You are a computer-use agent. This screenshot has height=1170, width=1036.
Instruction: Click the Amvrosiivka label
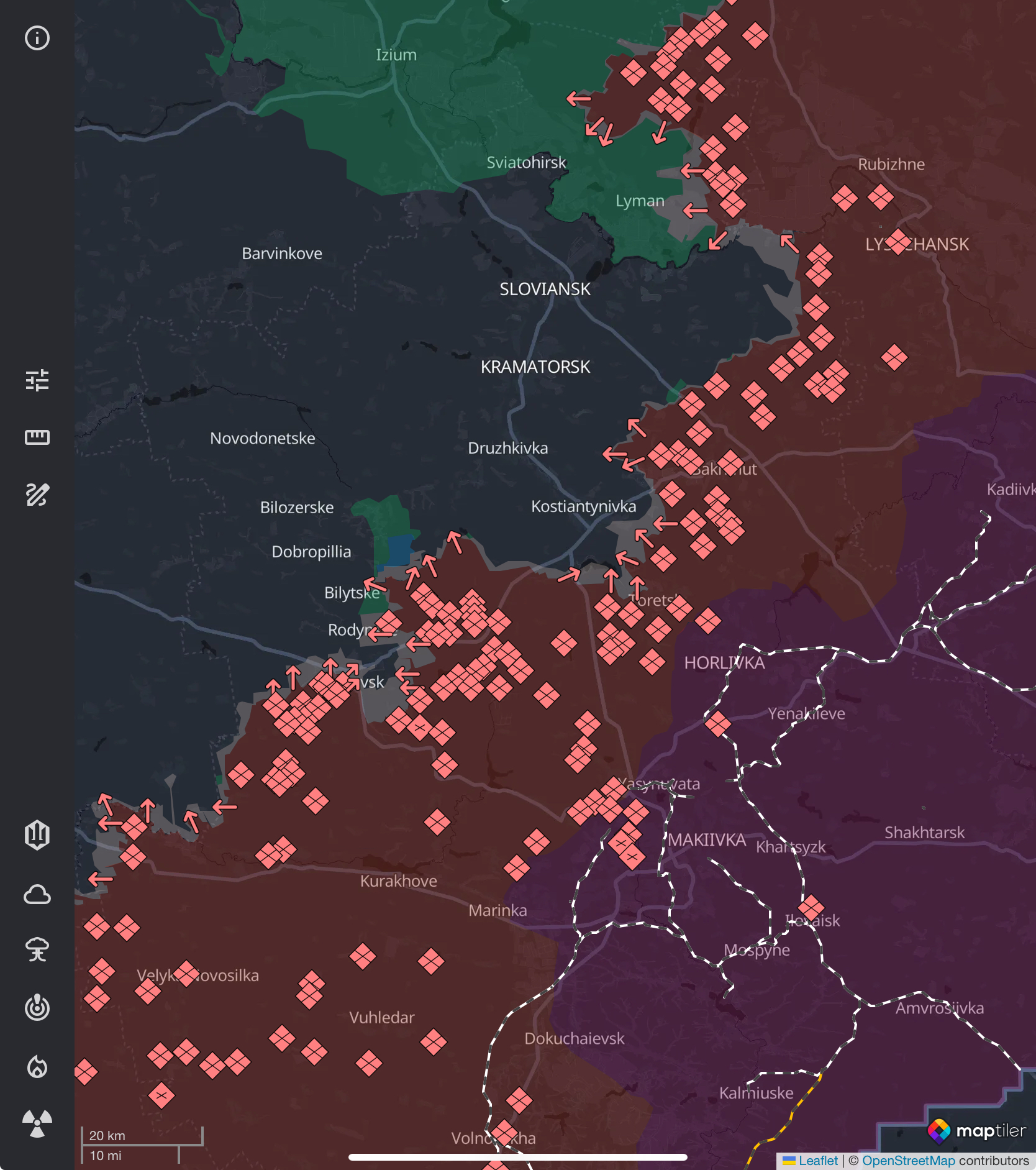[x=940, y=1008]
